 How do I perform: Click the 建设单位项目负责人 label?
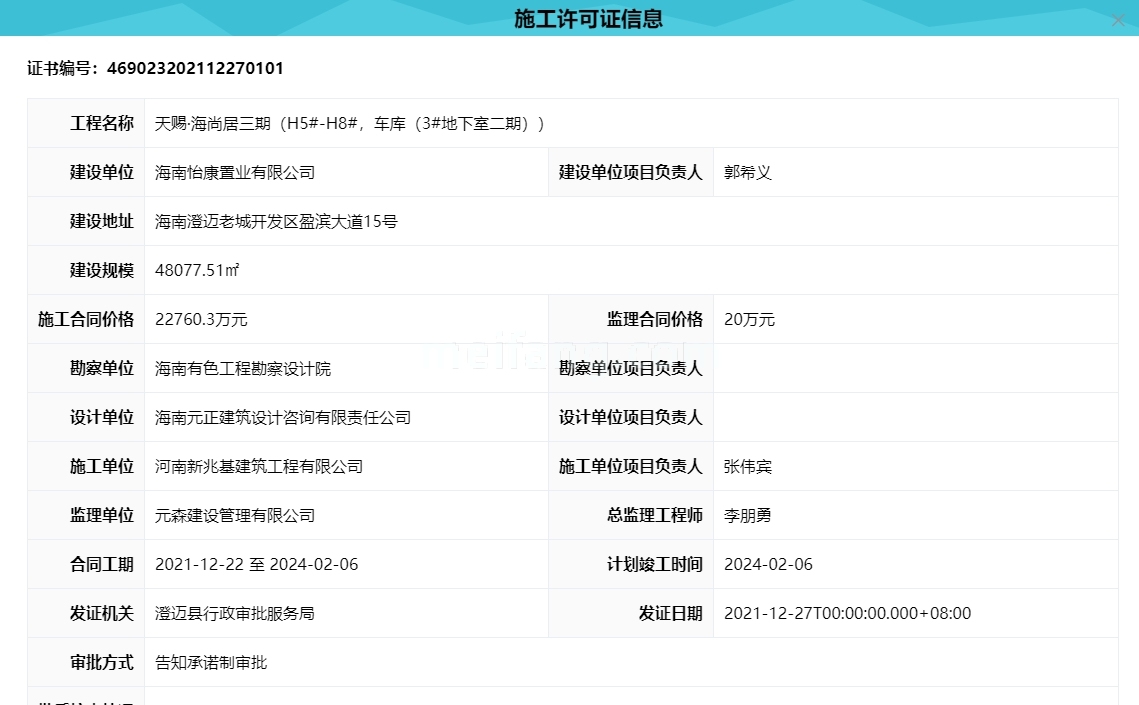pos(631,173)
